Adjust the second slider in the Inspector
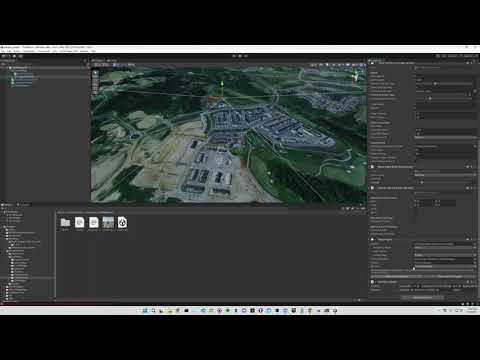This screenshot has width=480, height=360. [430, 99]
